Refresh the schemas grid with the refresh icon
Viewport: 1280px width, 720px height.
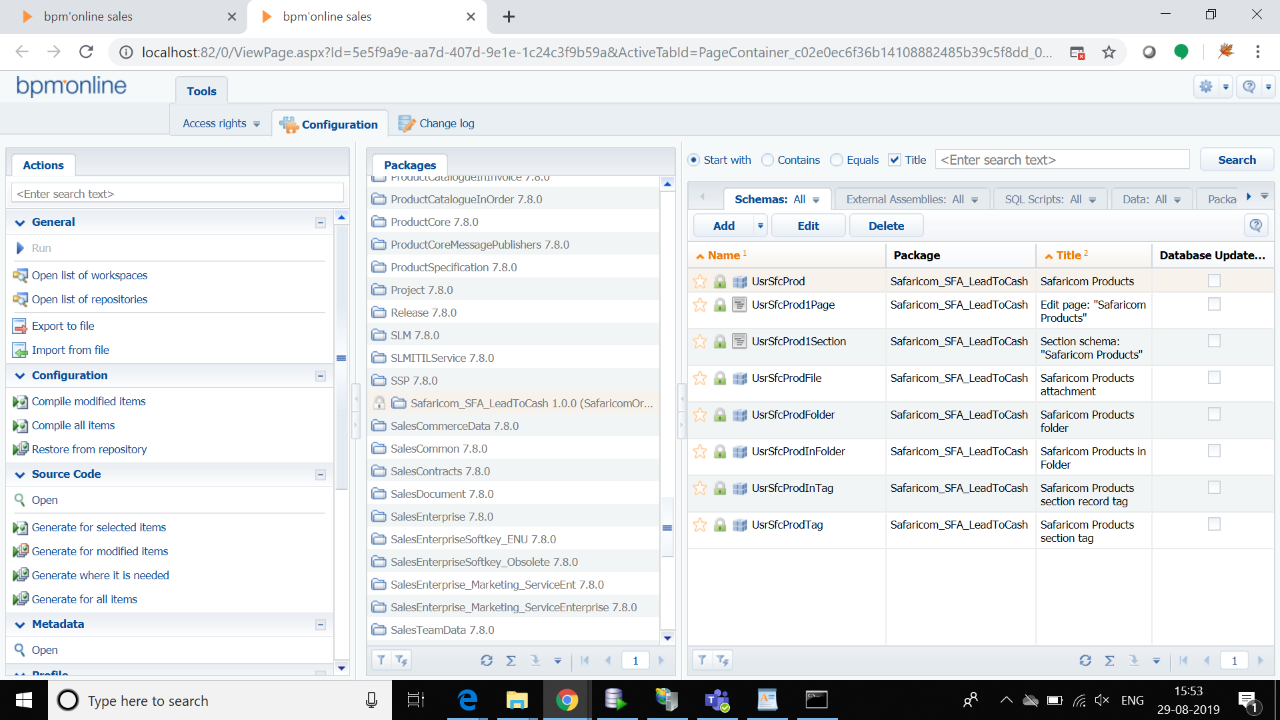click(1085, 660)
